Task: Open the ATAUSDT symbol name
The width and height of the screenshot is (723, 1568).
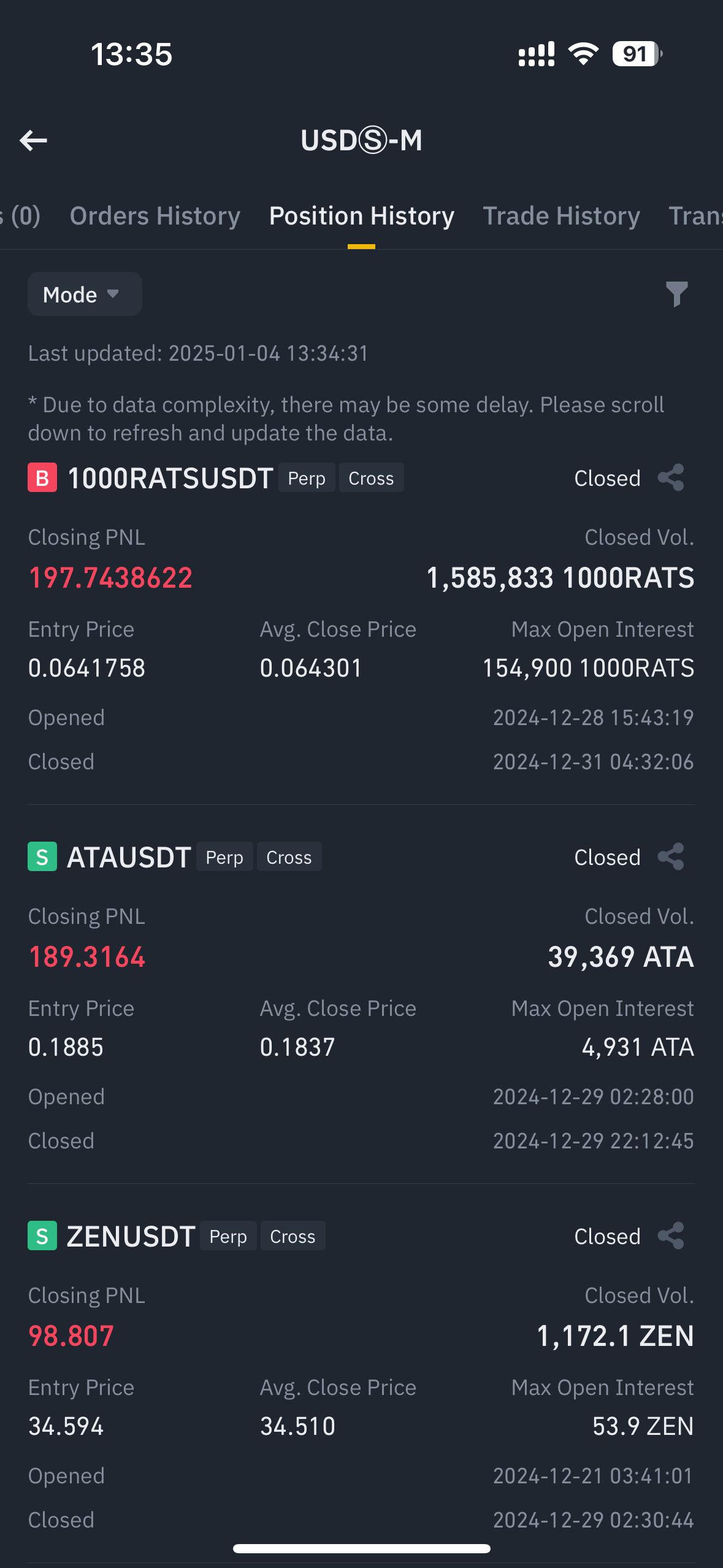Action: tap(129, 858)
